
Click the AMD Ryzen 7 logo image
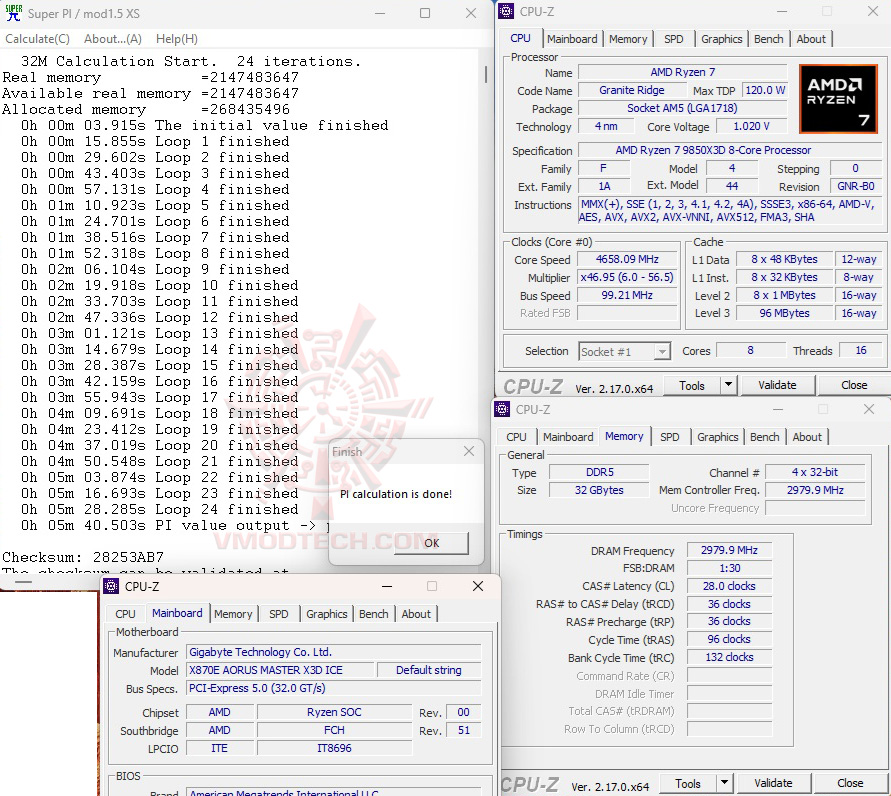838,99
